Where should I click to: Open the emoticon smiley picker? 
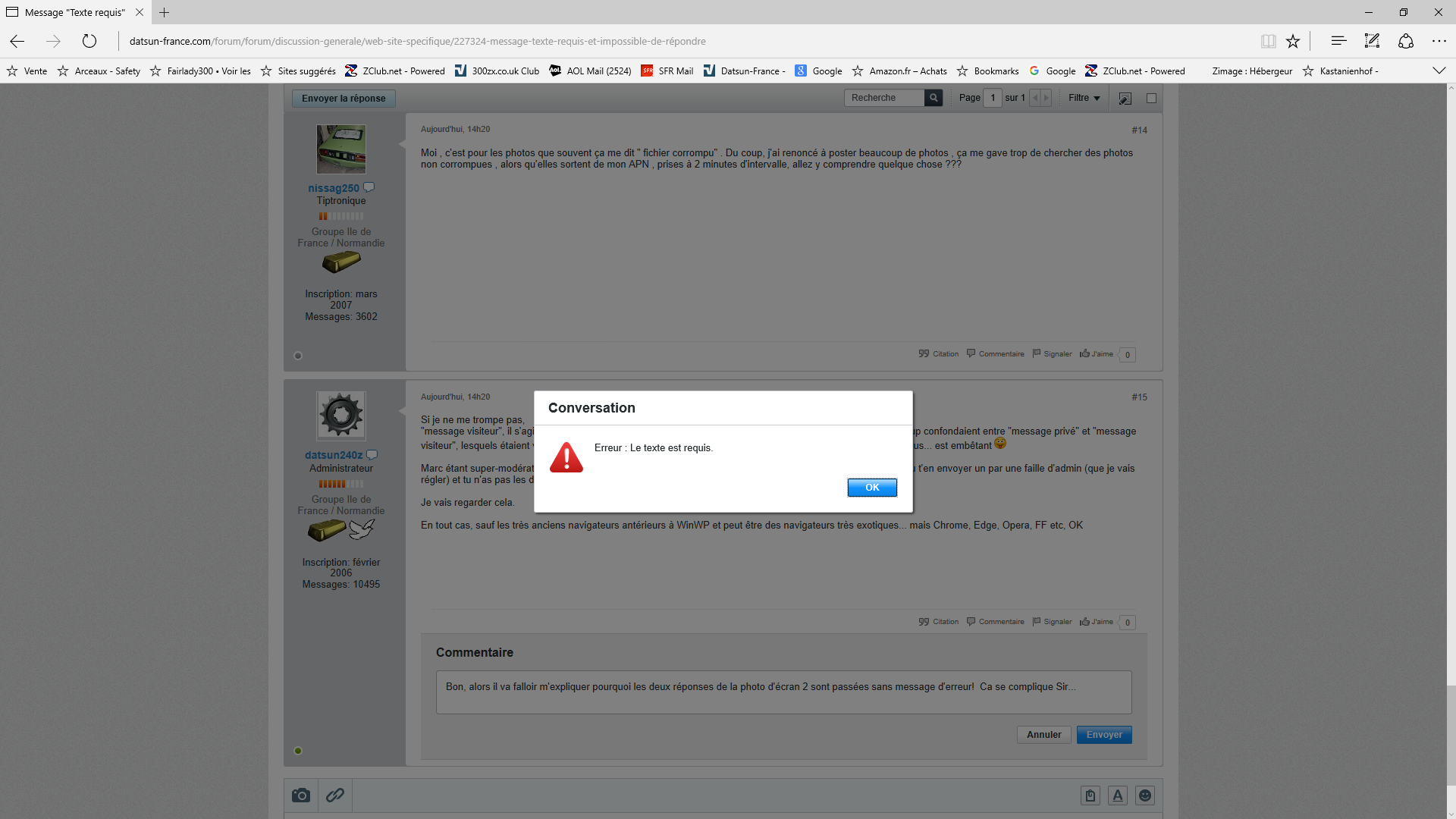point(1145,795)
